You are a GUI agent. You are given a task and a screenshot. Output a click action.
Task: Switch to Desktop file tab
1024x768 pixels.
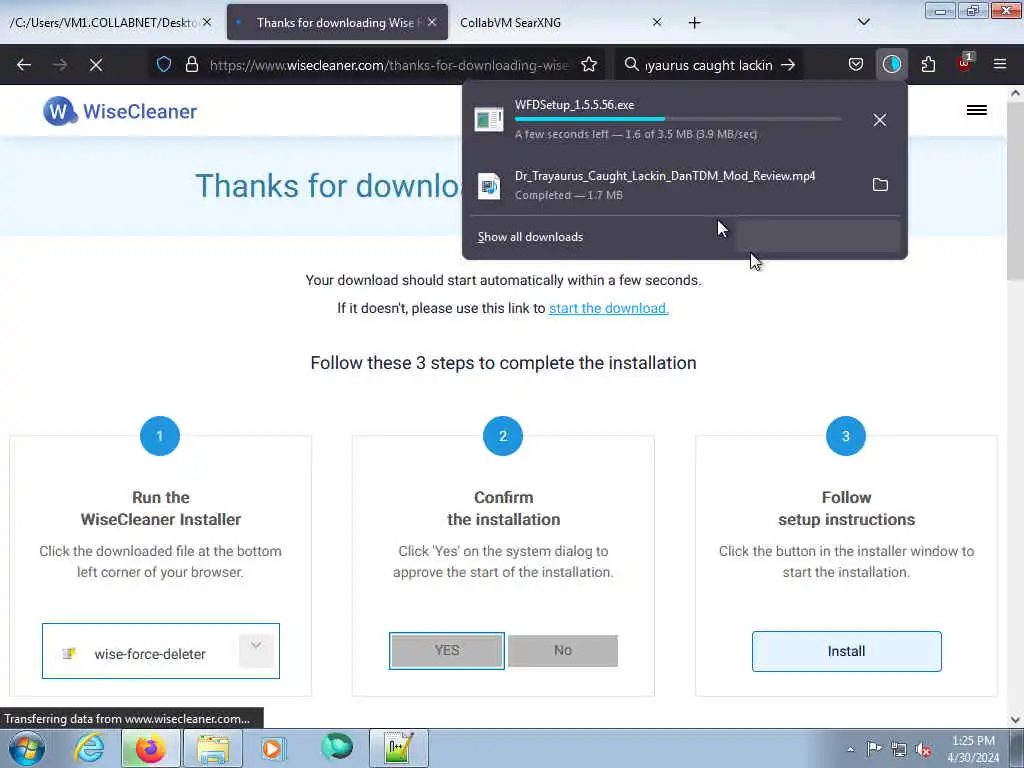coord(103,22)
